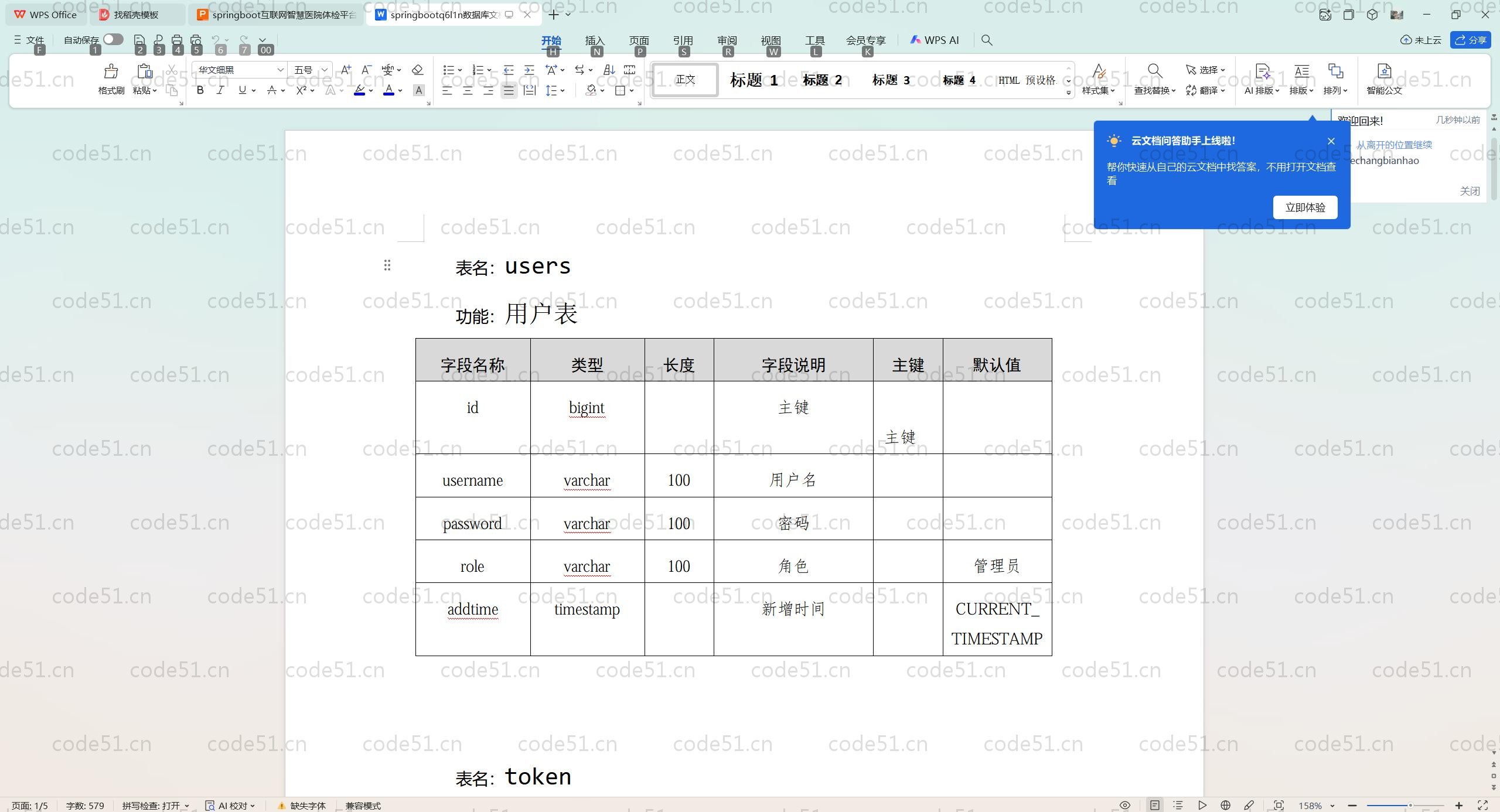1500x812 pixels.
Task: Click the clear formatting eraser icon
Action: point(417,70)
